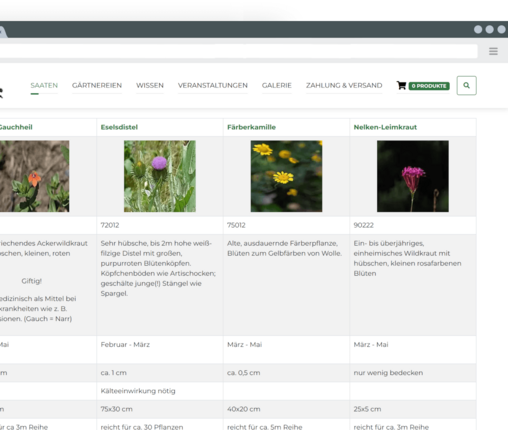Click spacing value 75x30 cm
Viewport: 508px width, 430px height.
click(x=117, y=409)
